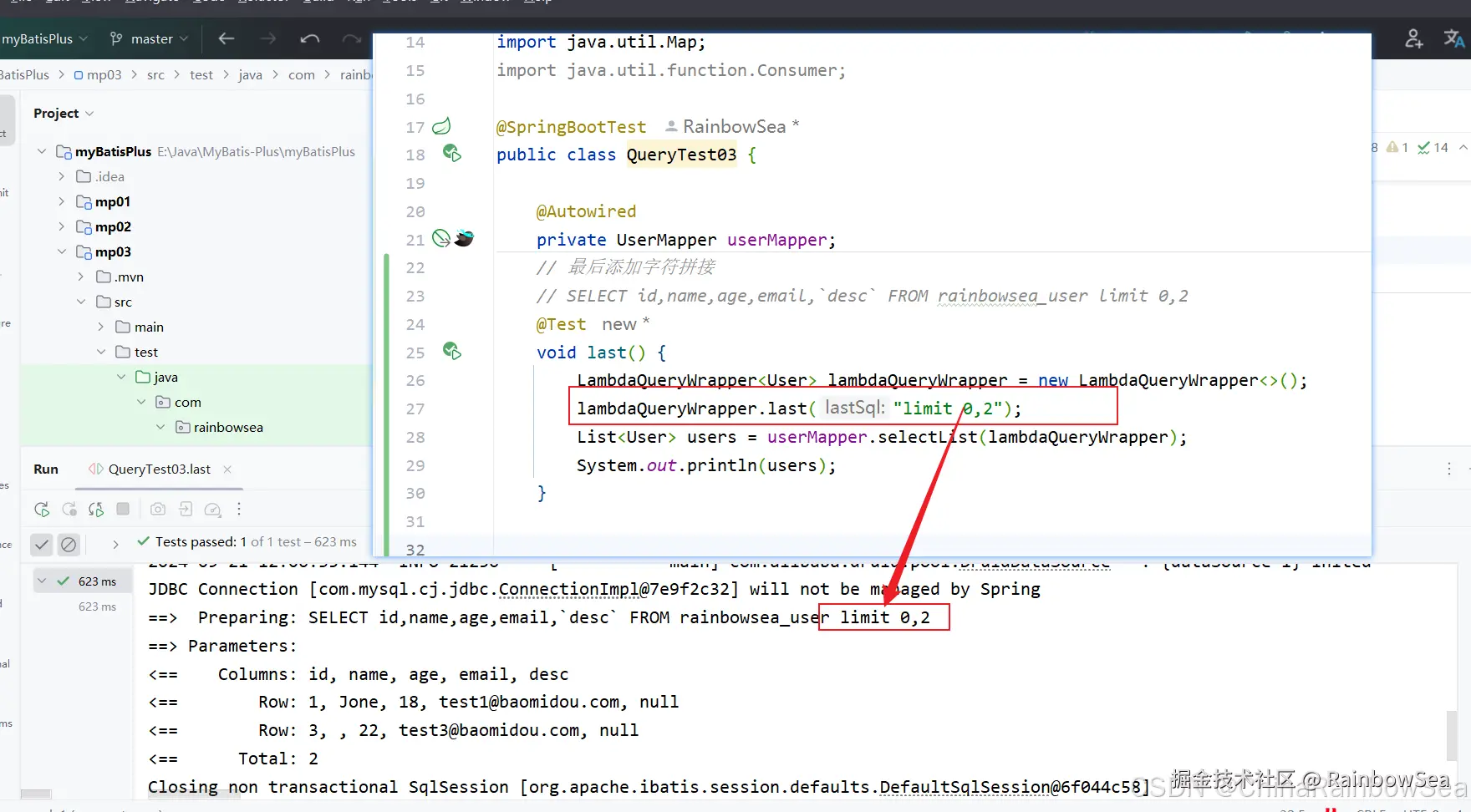Click the lastSql parameter hint on line 27

tap(853, 408)
